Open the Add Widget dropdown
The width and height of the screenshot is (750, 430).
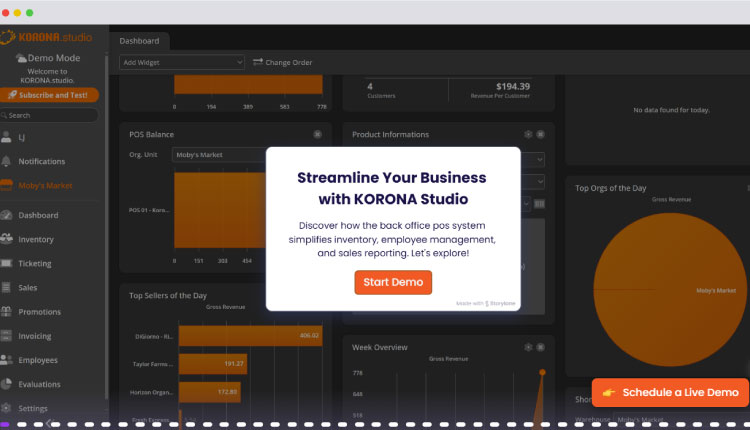[182, 62]
